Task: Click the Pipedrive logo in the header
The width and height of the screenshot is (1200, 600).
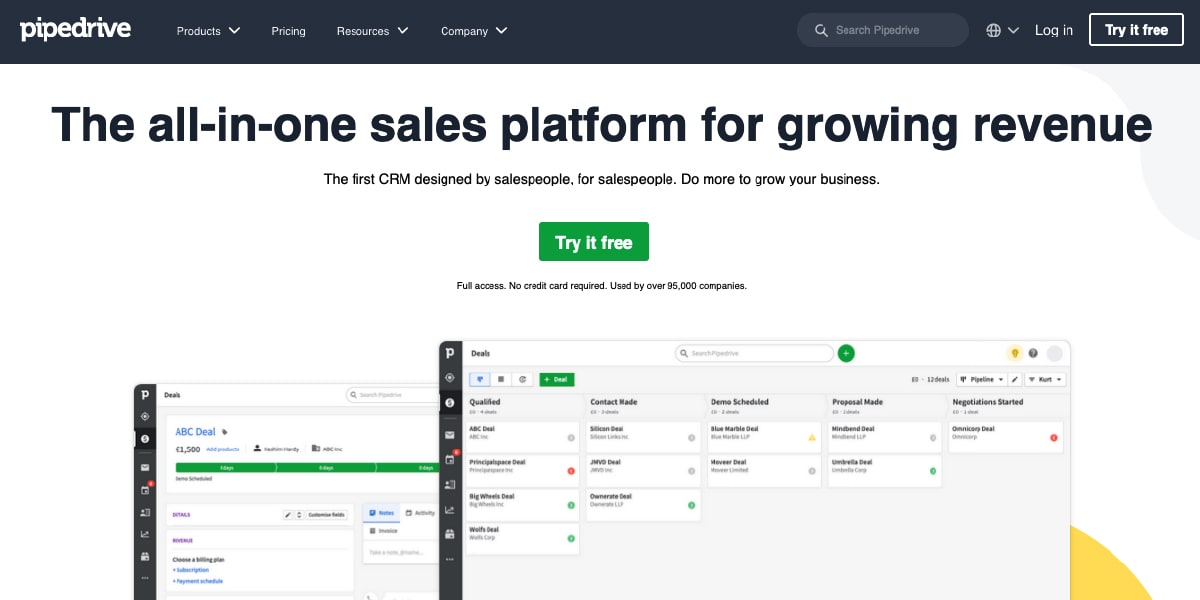Action: [76, 30]
